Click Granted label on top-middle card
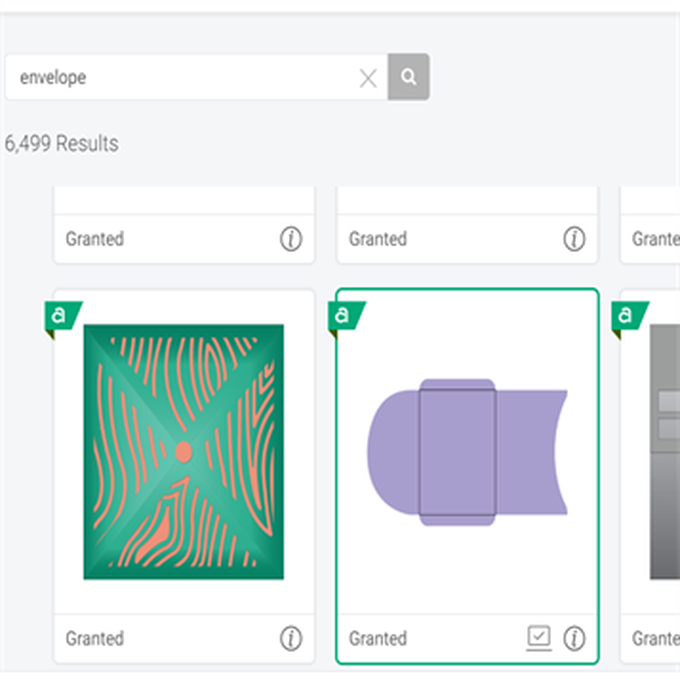Screen dimensions: 680x680 coord(378,239)
